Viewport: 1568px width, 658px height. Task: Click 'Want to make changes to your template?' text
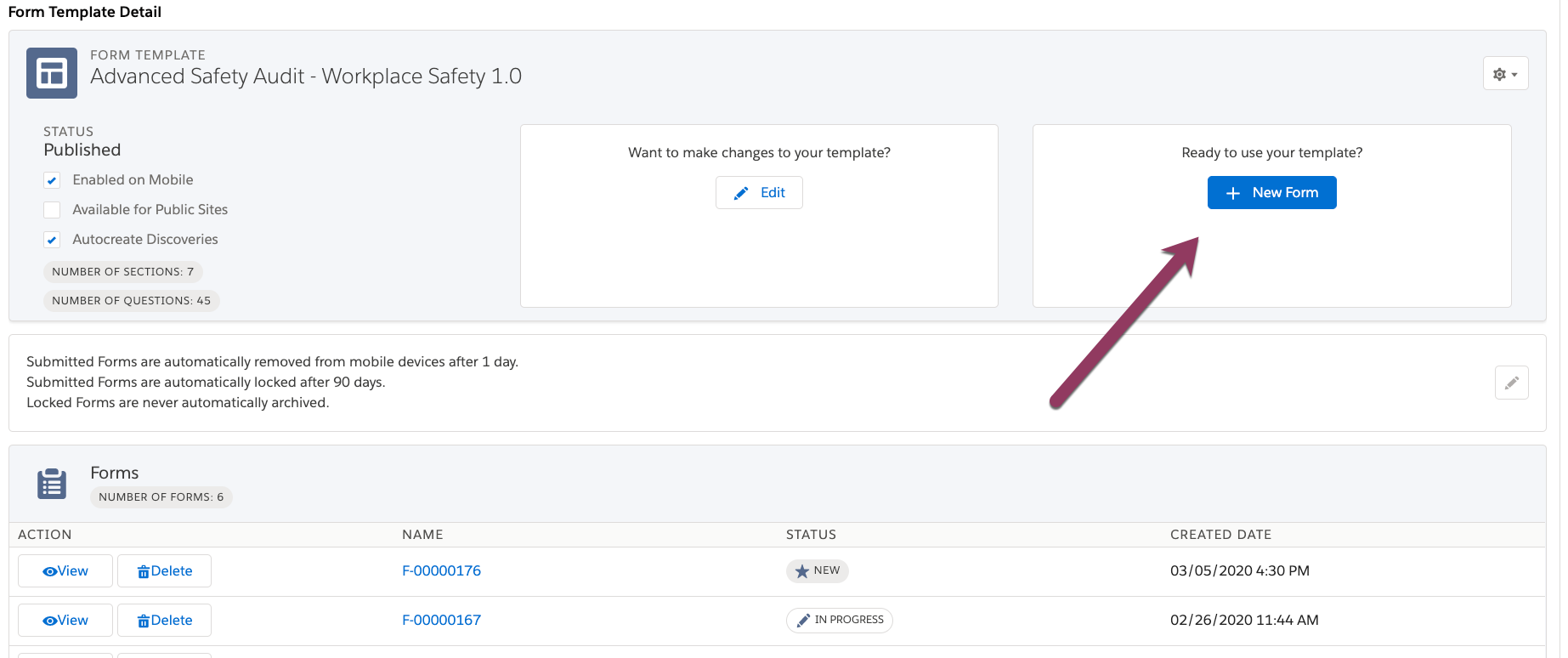[759, 153]
